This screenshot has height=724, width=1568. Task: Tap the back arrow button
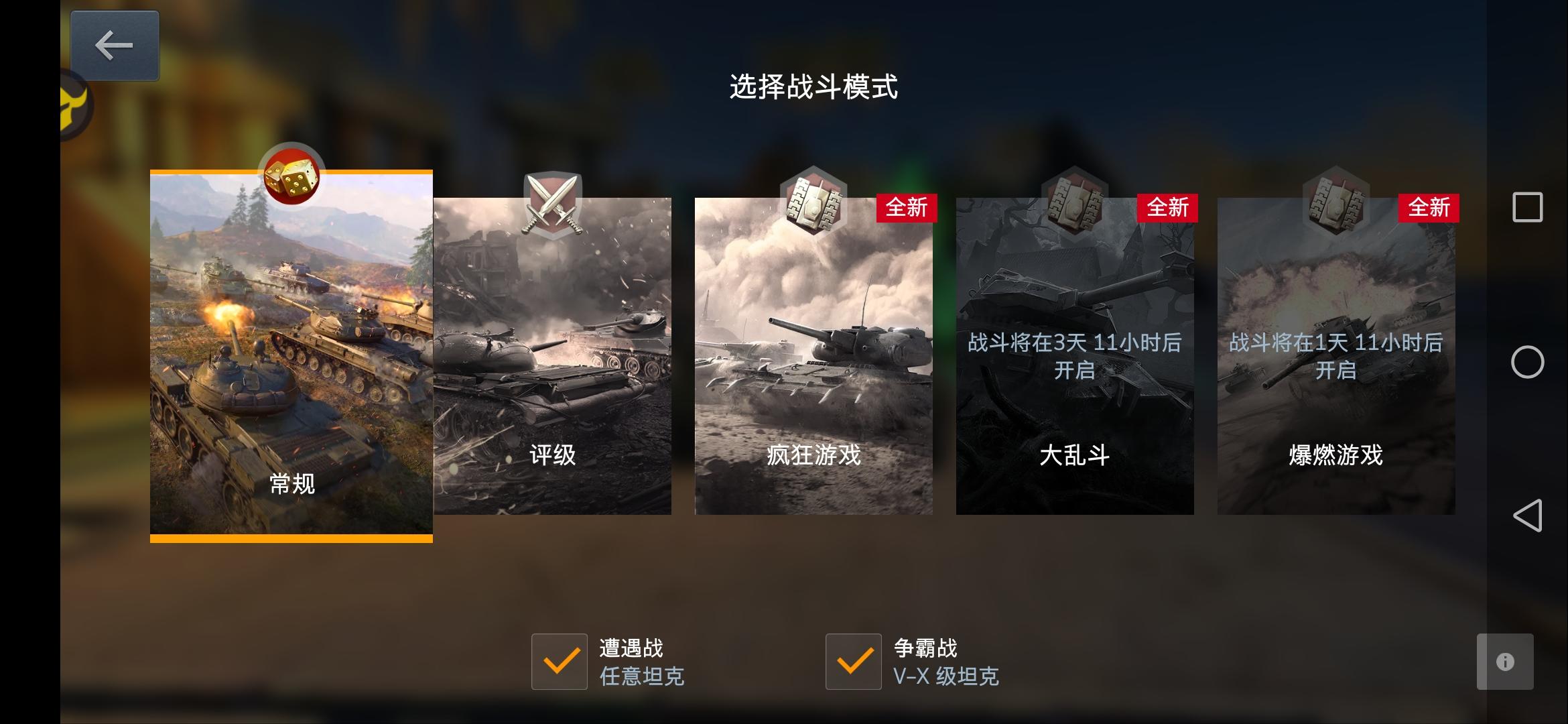[x=115, y=46]
